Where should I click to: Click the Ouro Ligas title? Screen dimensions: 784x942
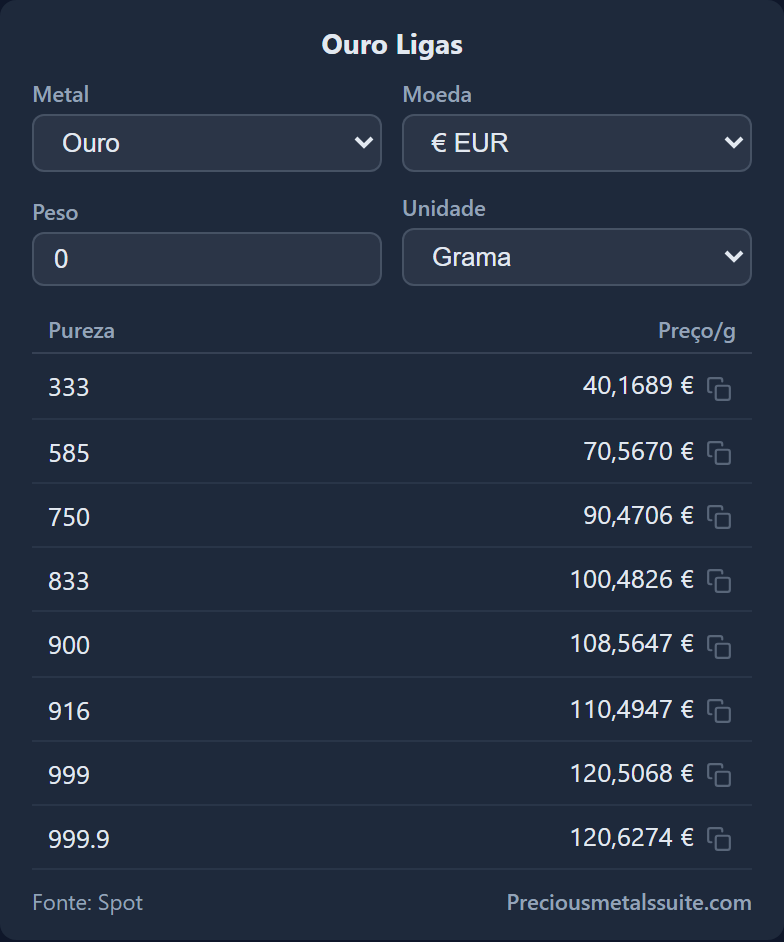tap(392, 45)
